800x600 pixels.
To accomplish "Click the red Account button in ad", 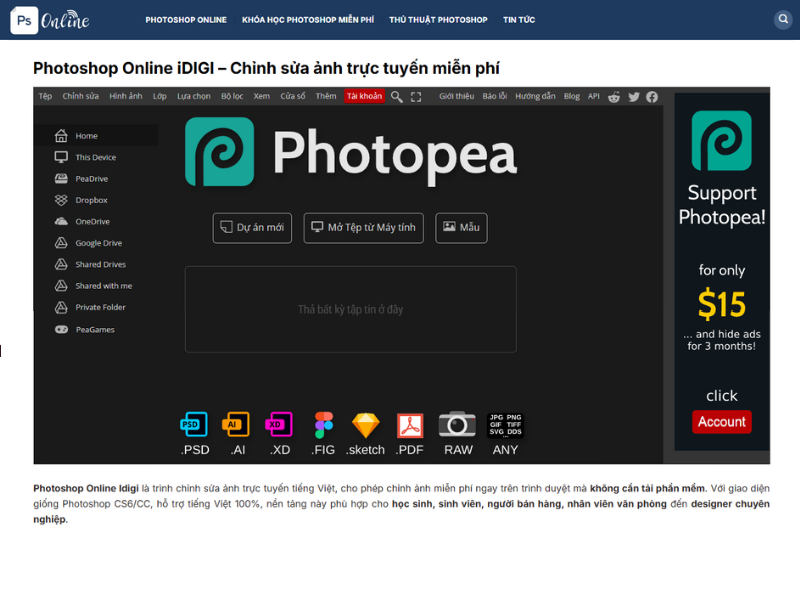I will [x=721, y=422].
